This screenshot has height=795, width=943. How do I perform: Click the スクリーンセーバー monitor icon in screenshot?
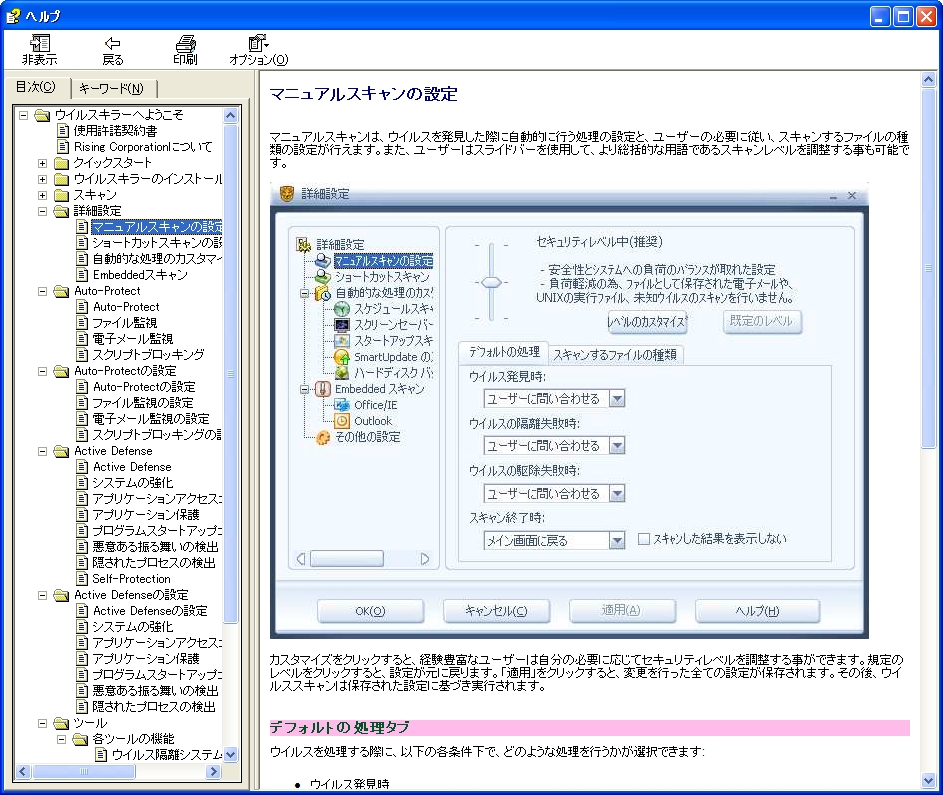342,325
